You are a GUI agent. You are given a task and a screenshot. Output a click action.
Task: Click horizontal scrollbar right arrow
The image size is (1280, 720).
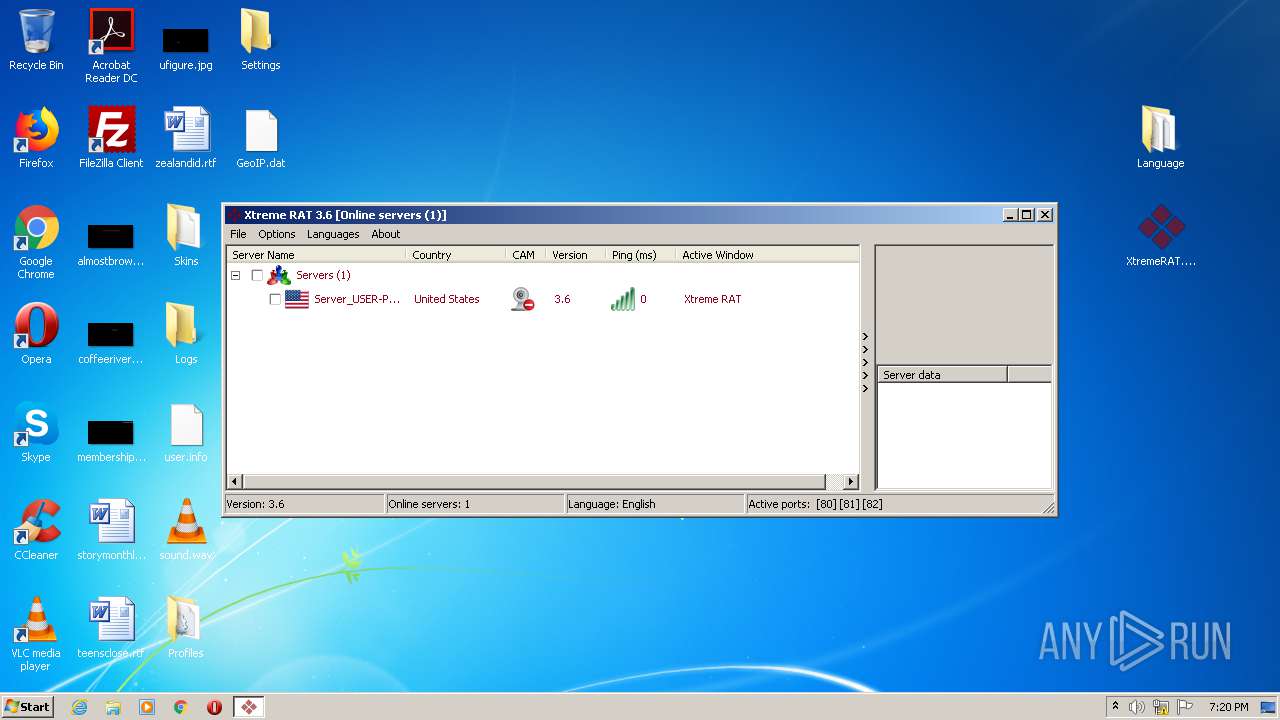point(851,482)
